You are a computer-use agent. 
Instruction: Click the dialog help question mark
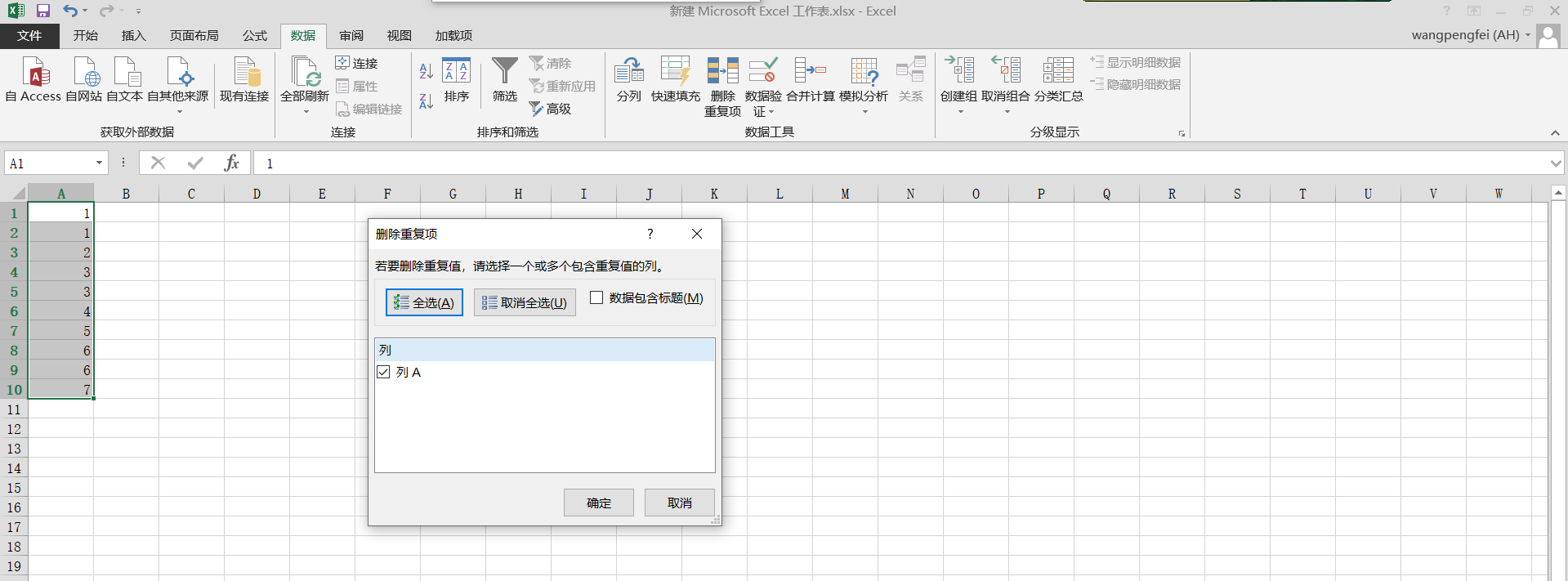[650, 234]
